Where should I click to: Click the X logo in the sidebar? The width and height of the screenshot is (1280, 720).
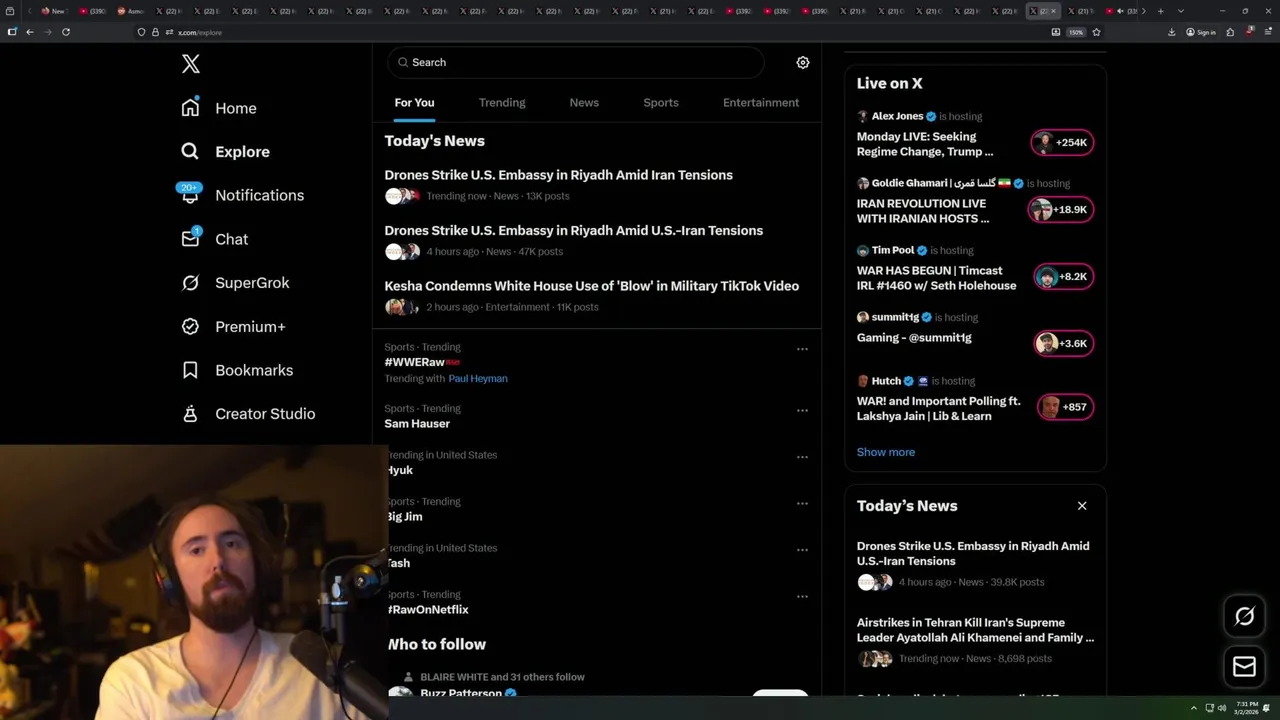[x=191, y=64]
